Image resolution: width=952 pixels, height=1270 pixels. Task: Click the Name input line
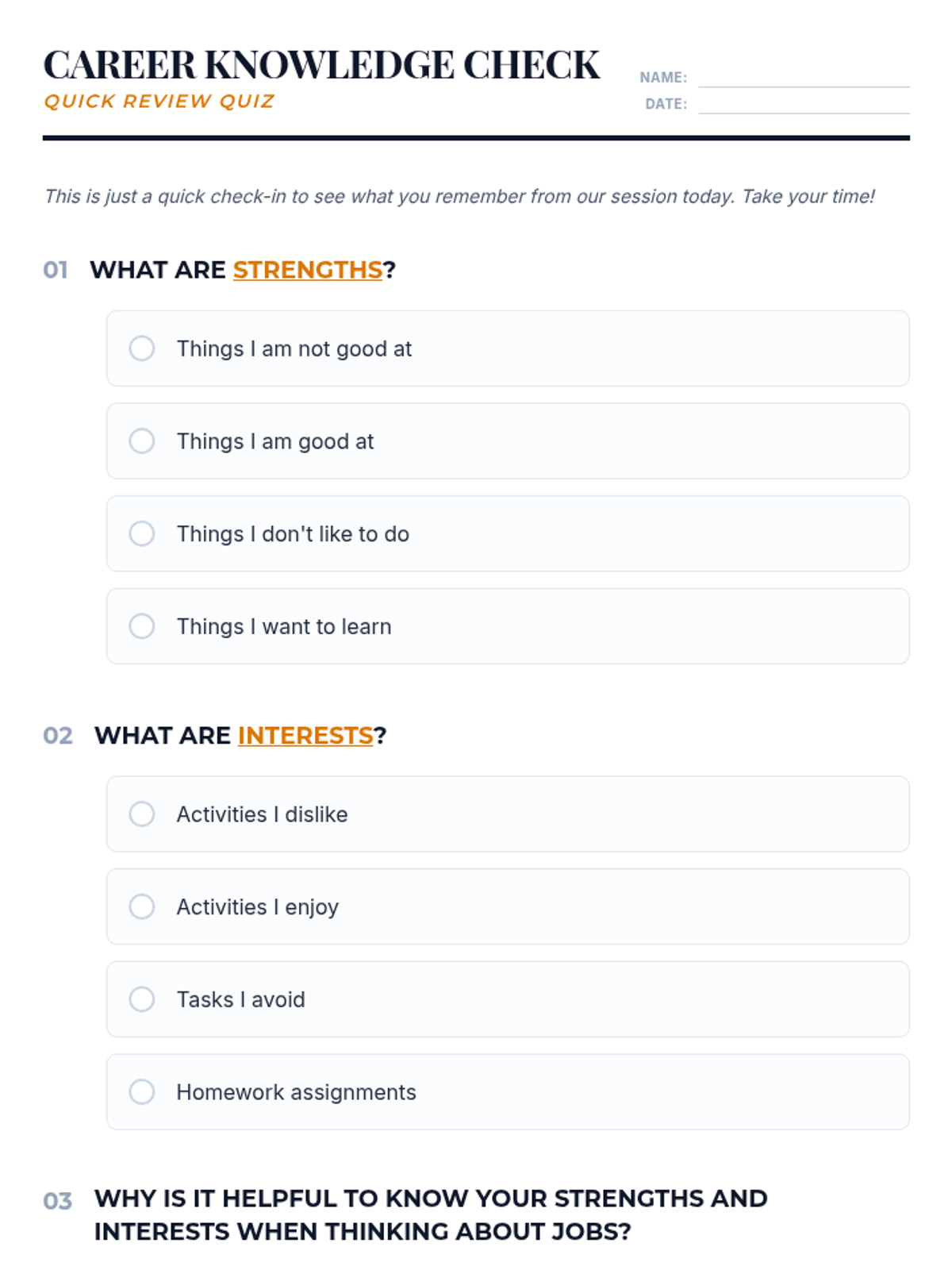tap(803, 78)
